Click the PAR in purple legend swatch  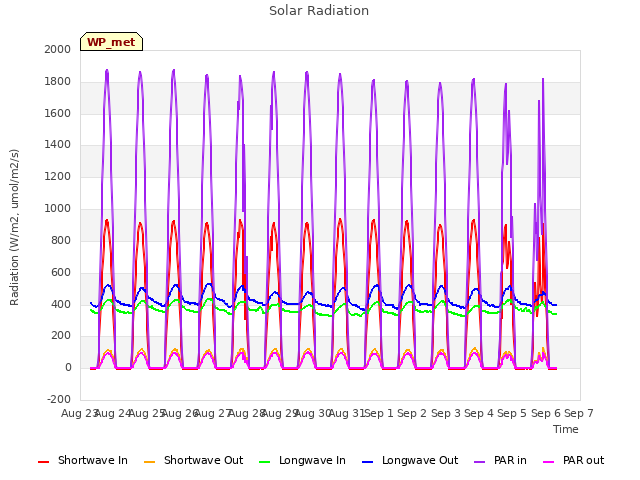480,462
